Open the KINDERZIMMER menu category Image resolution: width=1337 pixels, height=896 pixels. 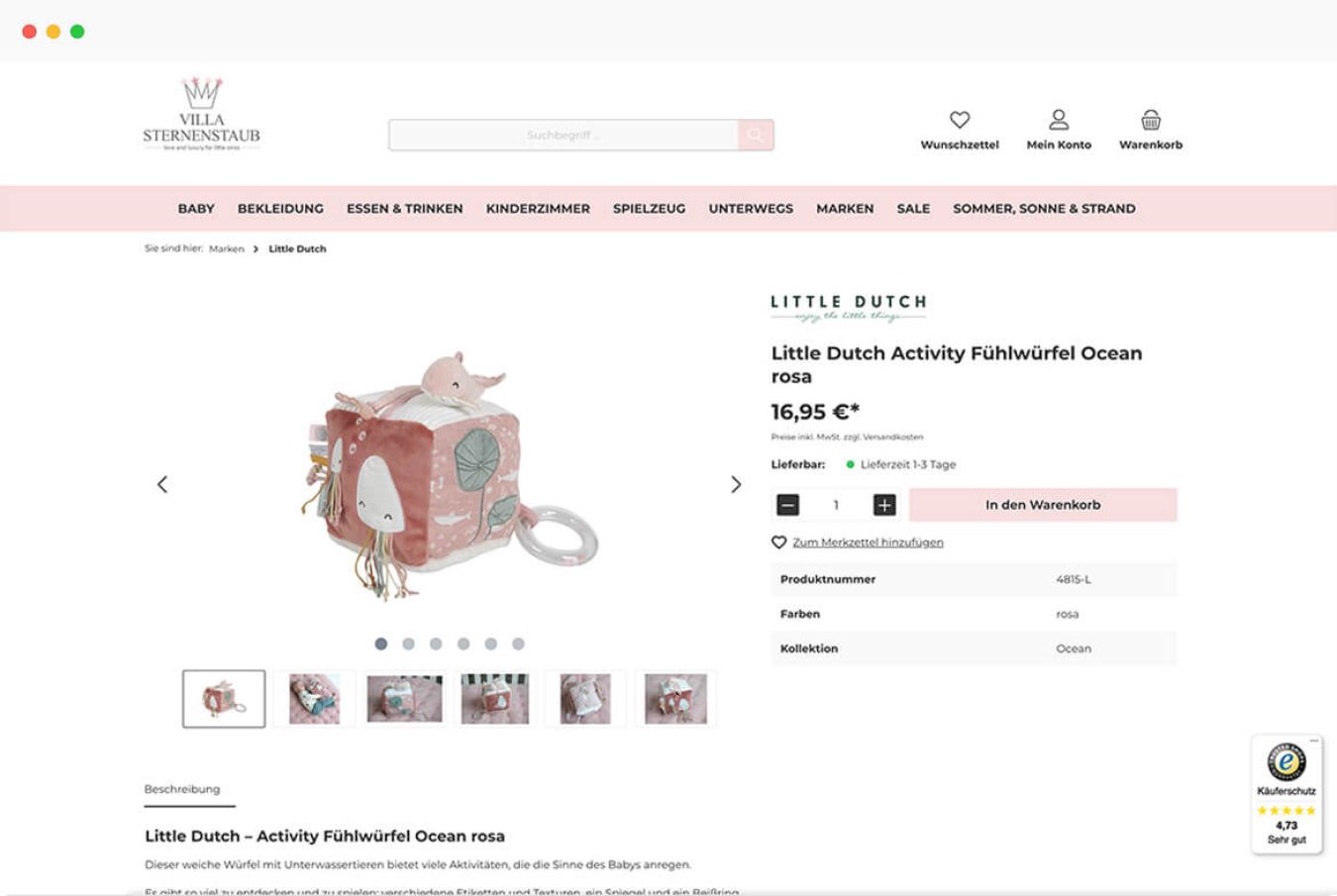point(538,209)
